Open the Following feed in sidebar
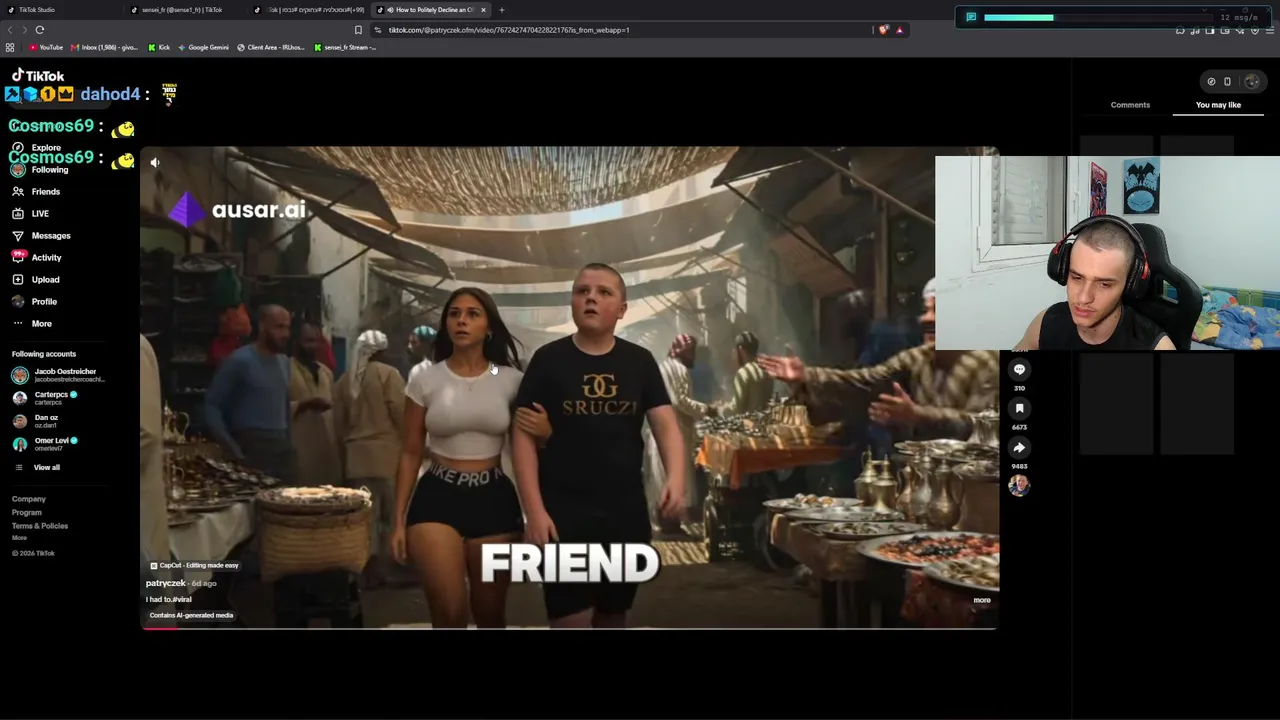This screenshot has width=1280, height=720. click(40, 169)
